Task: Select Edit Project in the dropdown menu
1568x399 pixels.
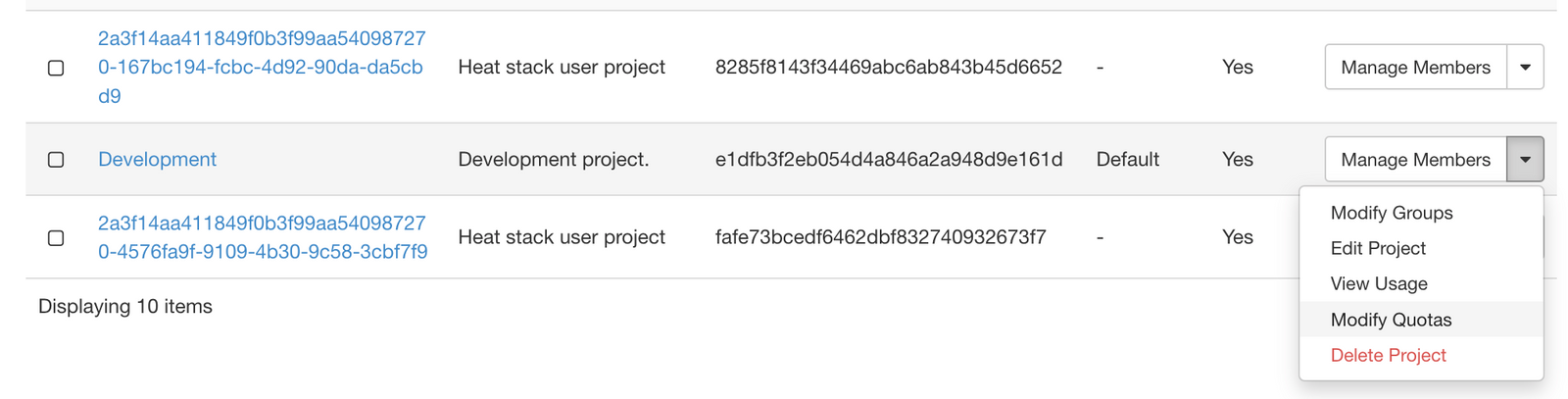Action: tap(1377, 248)
